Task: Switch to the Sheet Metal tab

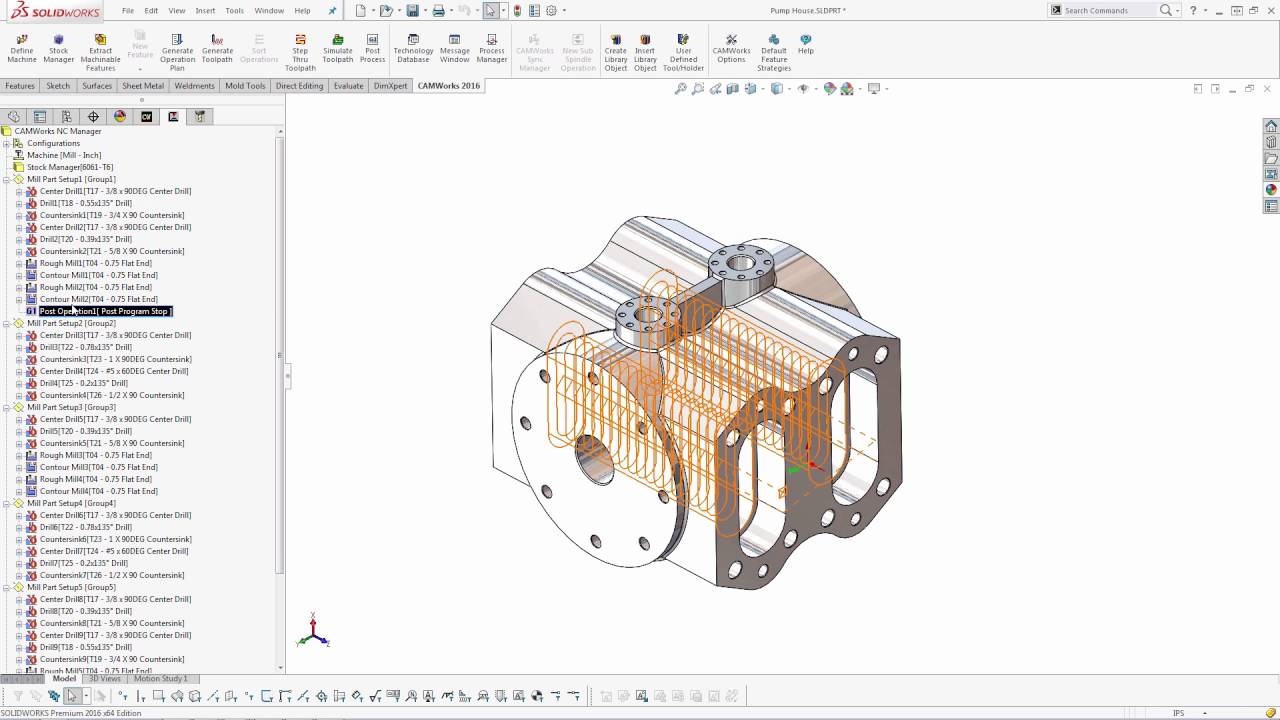Action: click(x=143, y=86)
